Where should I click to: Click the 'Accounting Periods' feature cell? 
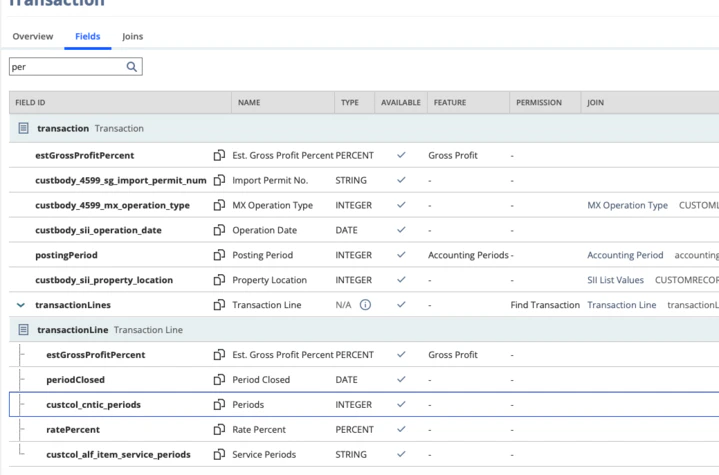coord(468,255)
